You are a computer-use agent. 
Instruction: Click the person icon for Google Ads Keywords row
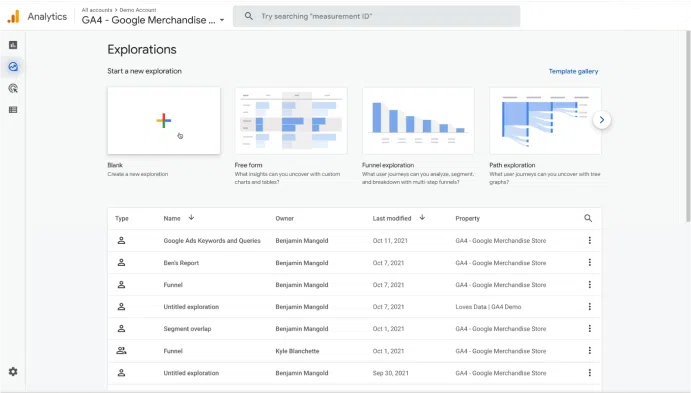click(x=121, y=241)
